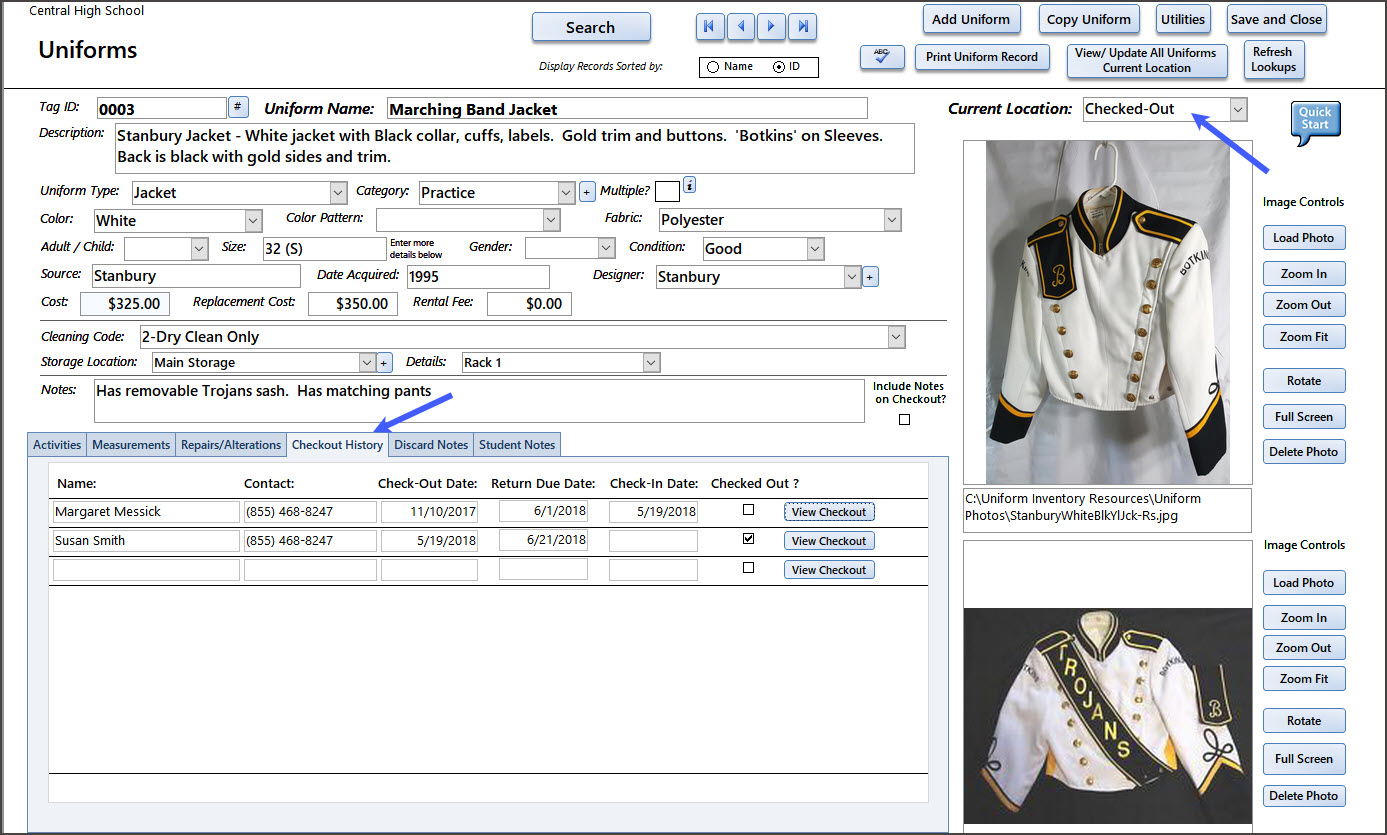Run the spell check icon button

pos(881,58)
